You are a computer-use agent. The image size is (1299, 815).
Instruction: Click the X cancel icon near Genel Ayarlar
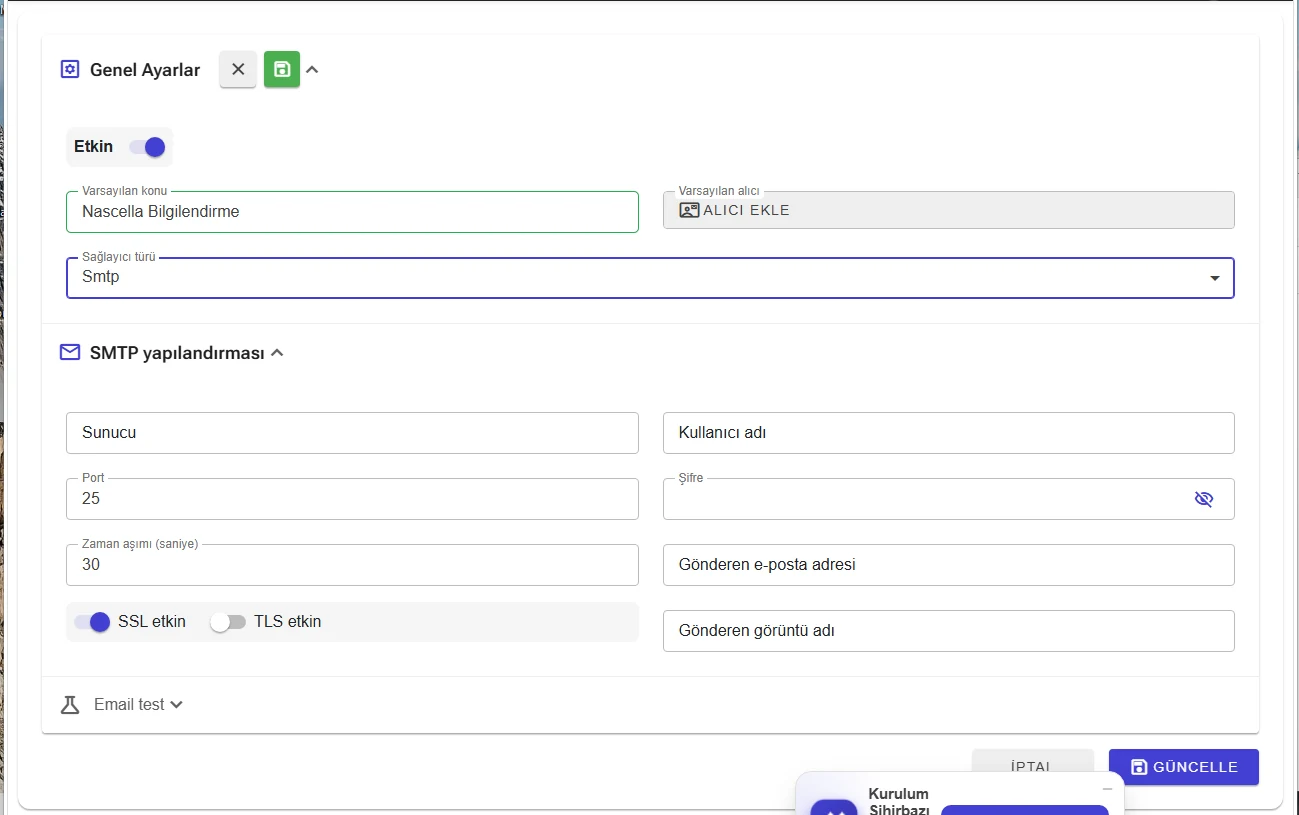pyautogui.click(x=238, y=69)
